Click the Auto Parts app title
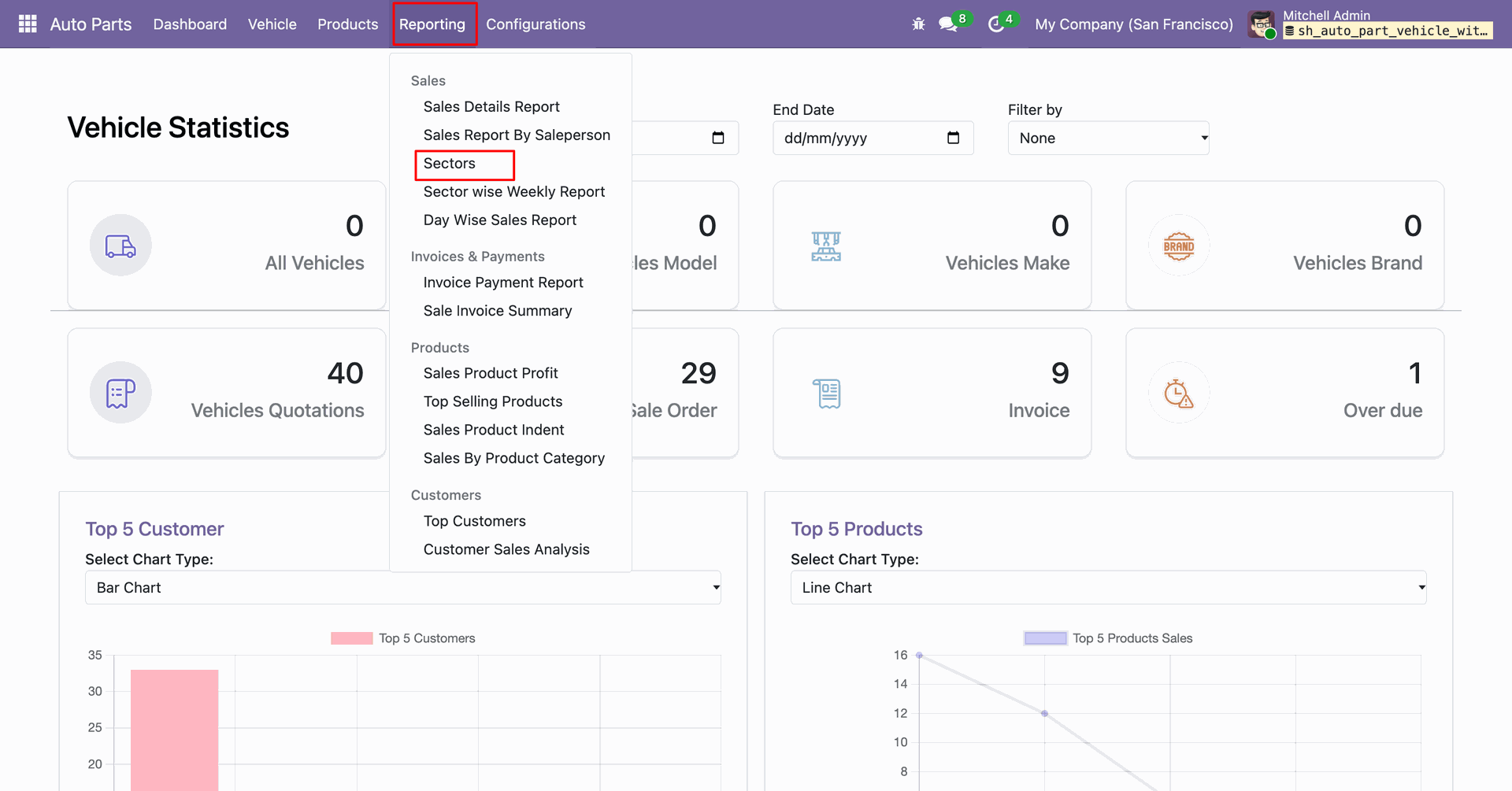This screenshot has height=791, width=1512. tap(91, 24)
